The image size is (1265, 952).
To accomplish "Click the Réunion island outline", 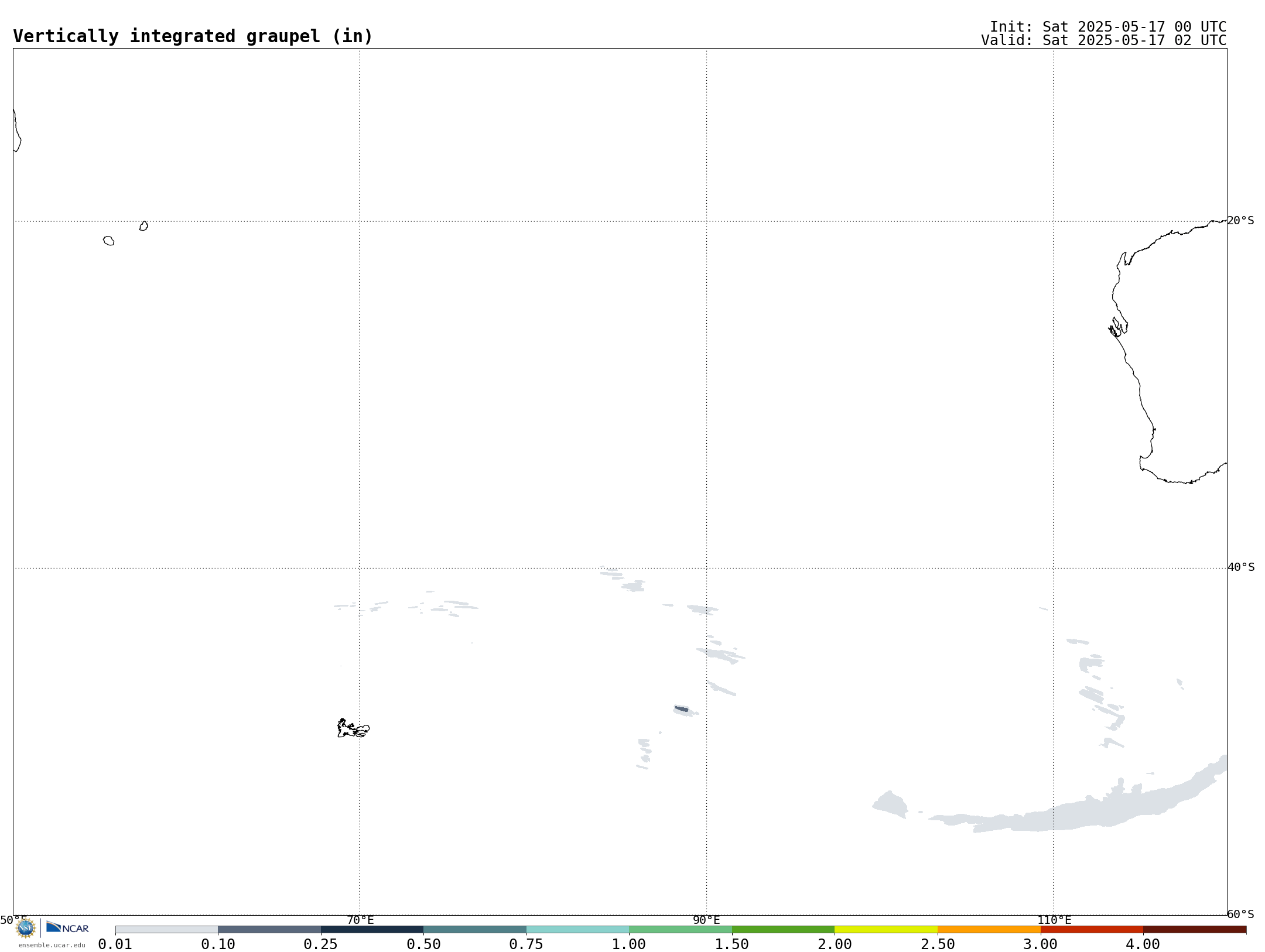I will [x=109, y=241].
